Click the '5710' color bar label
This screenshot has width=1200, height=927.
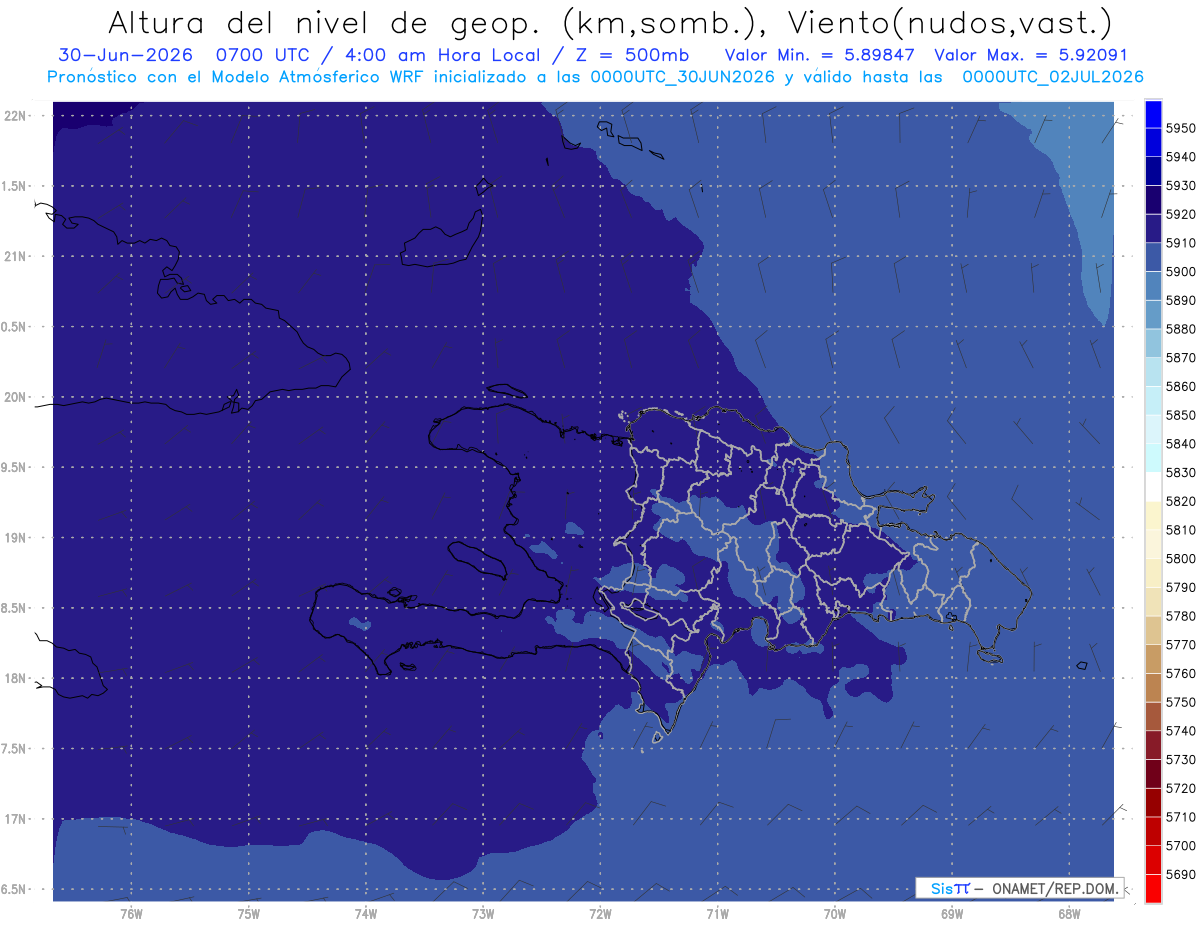[1180, 817]
